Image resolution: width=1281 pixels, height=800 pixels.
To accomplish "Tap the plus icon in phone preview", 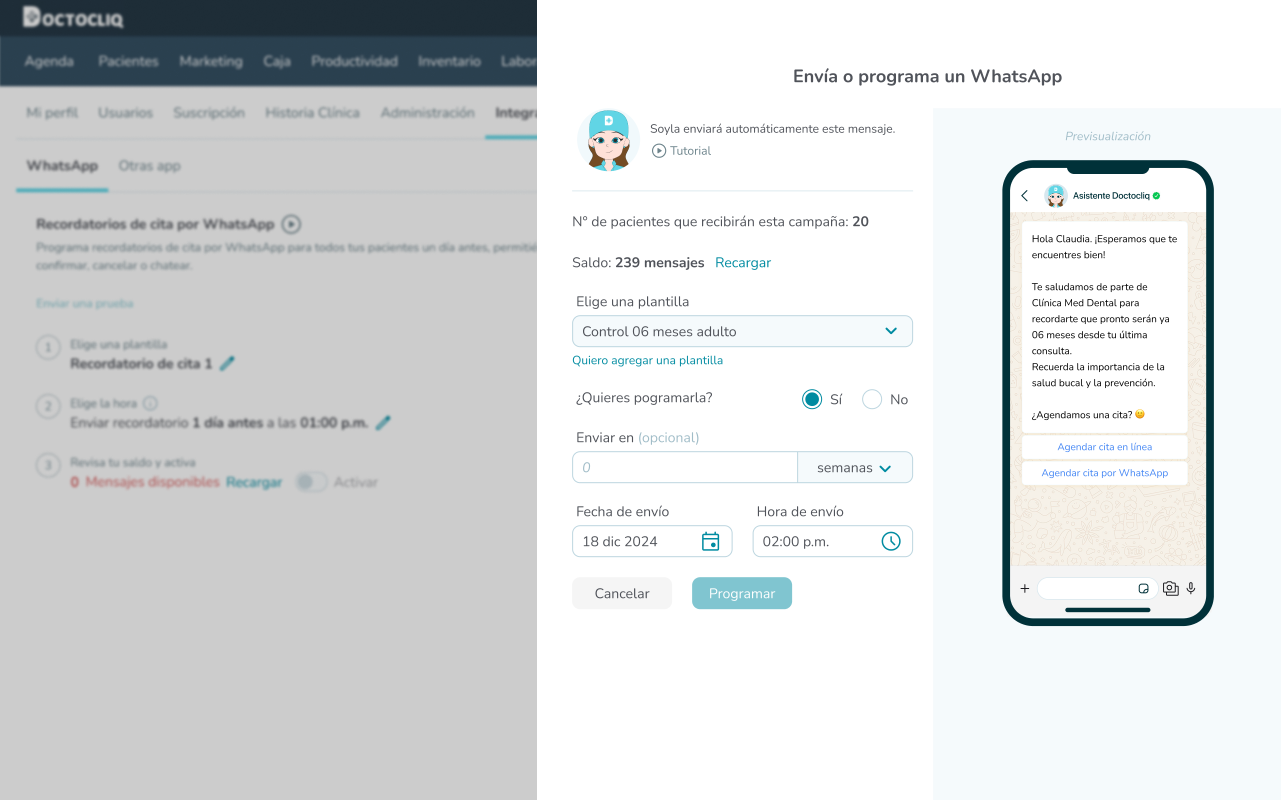I will 1024,589.
